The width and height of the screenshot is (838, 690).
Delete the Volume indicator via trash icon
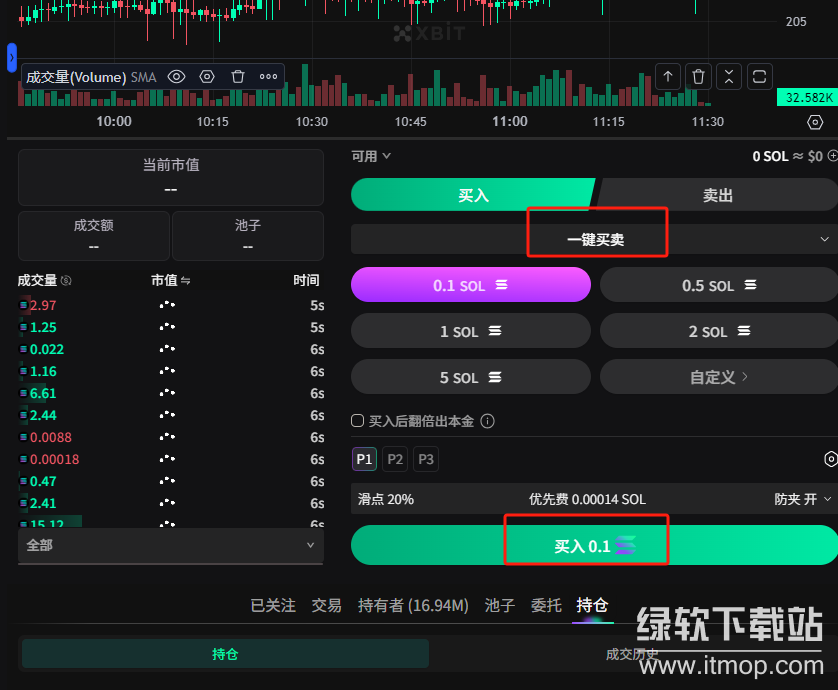[238, 76]
